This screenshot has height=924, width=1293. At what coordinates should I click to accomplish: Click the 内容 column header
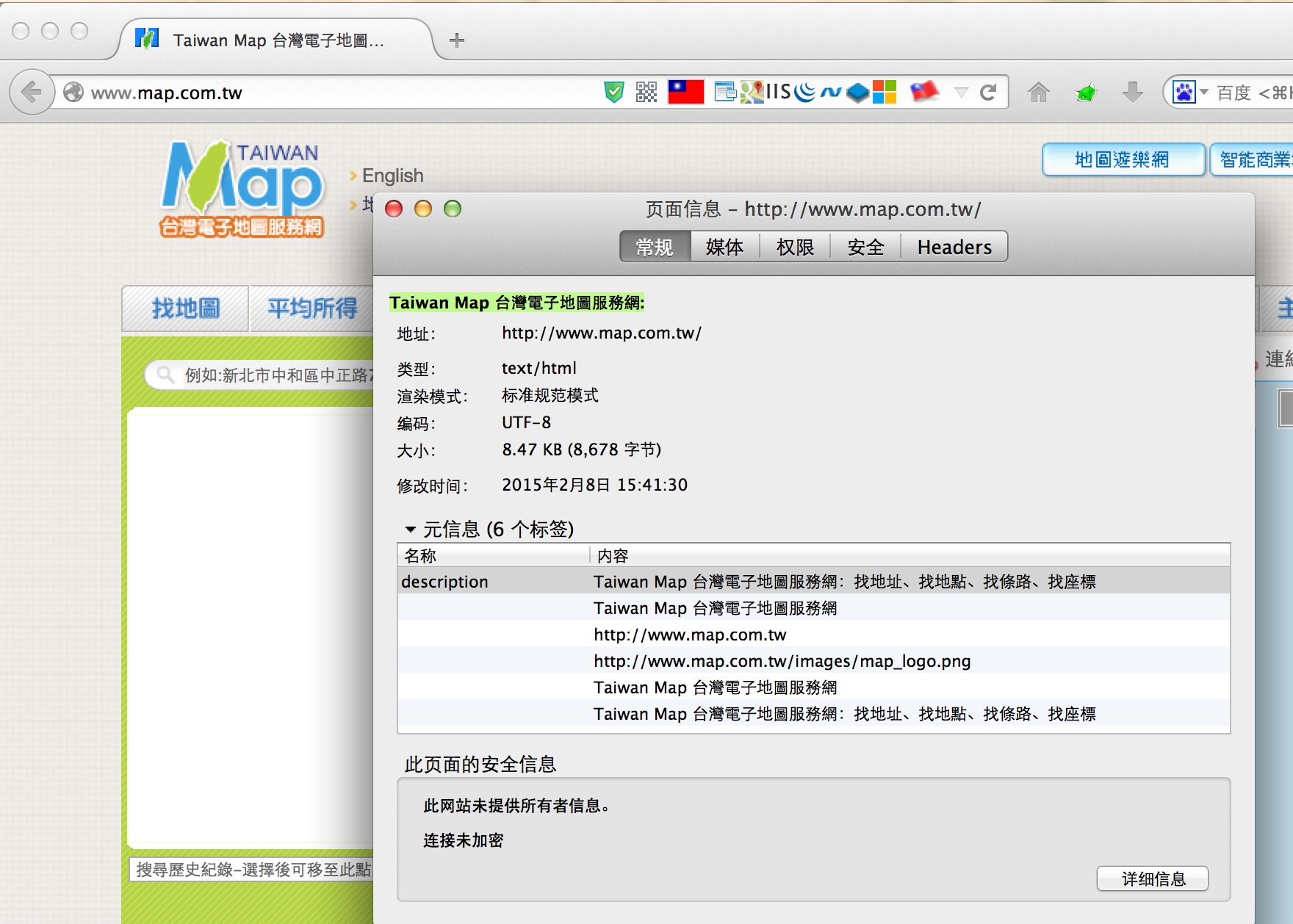point(910,555)
